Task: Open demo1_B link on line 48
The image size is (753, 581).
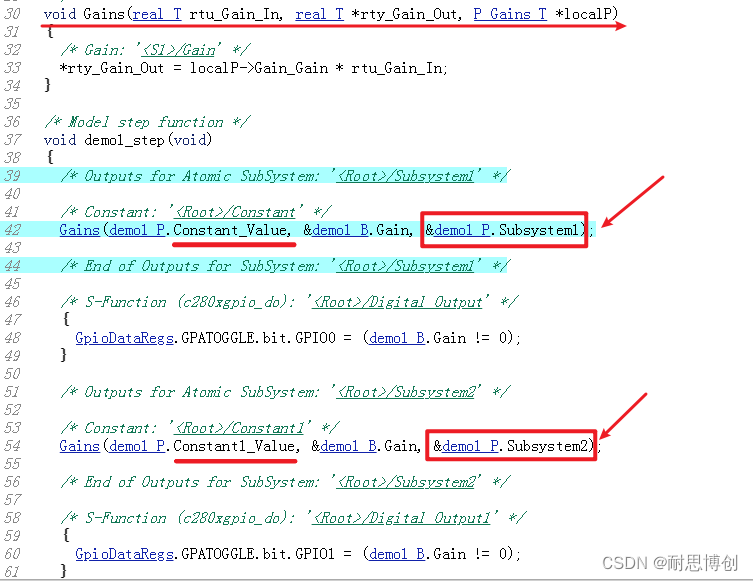Action: pyautogui.click(x=397, y=338)
